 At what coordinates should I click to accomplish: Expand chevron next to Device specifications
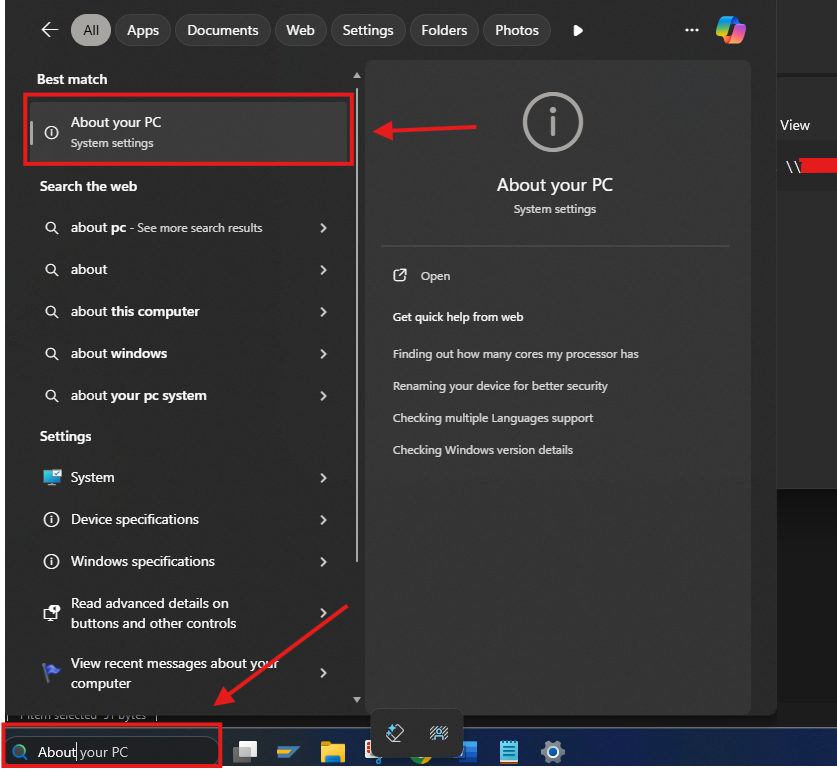(323, 520)
